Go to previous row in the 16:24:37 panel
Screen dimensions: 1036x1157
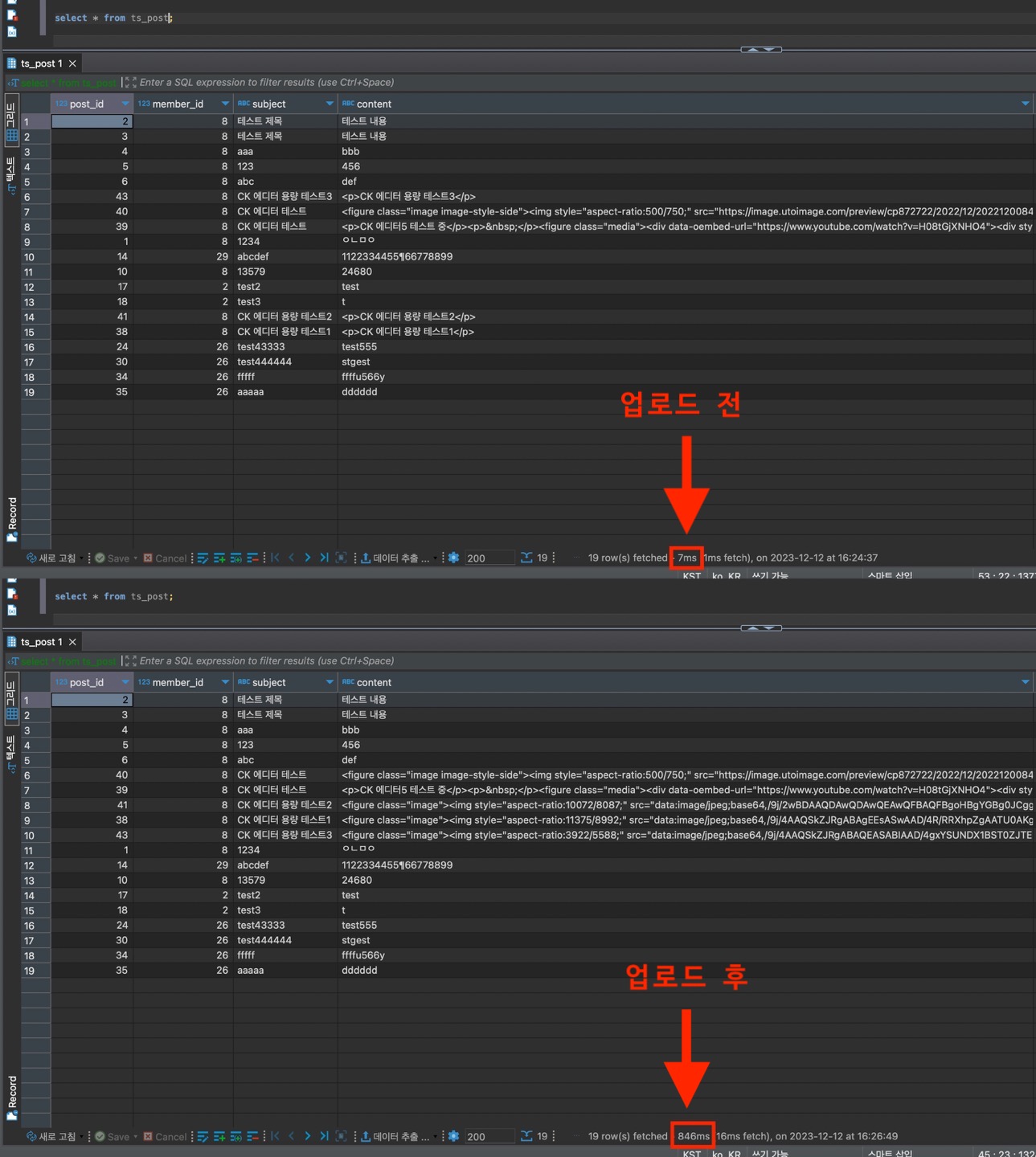(x=291, y=558)
